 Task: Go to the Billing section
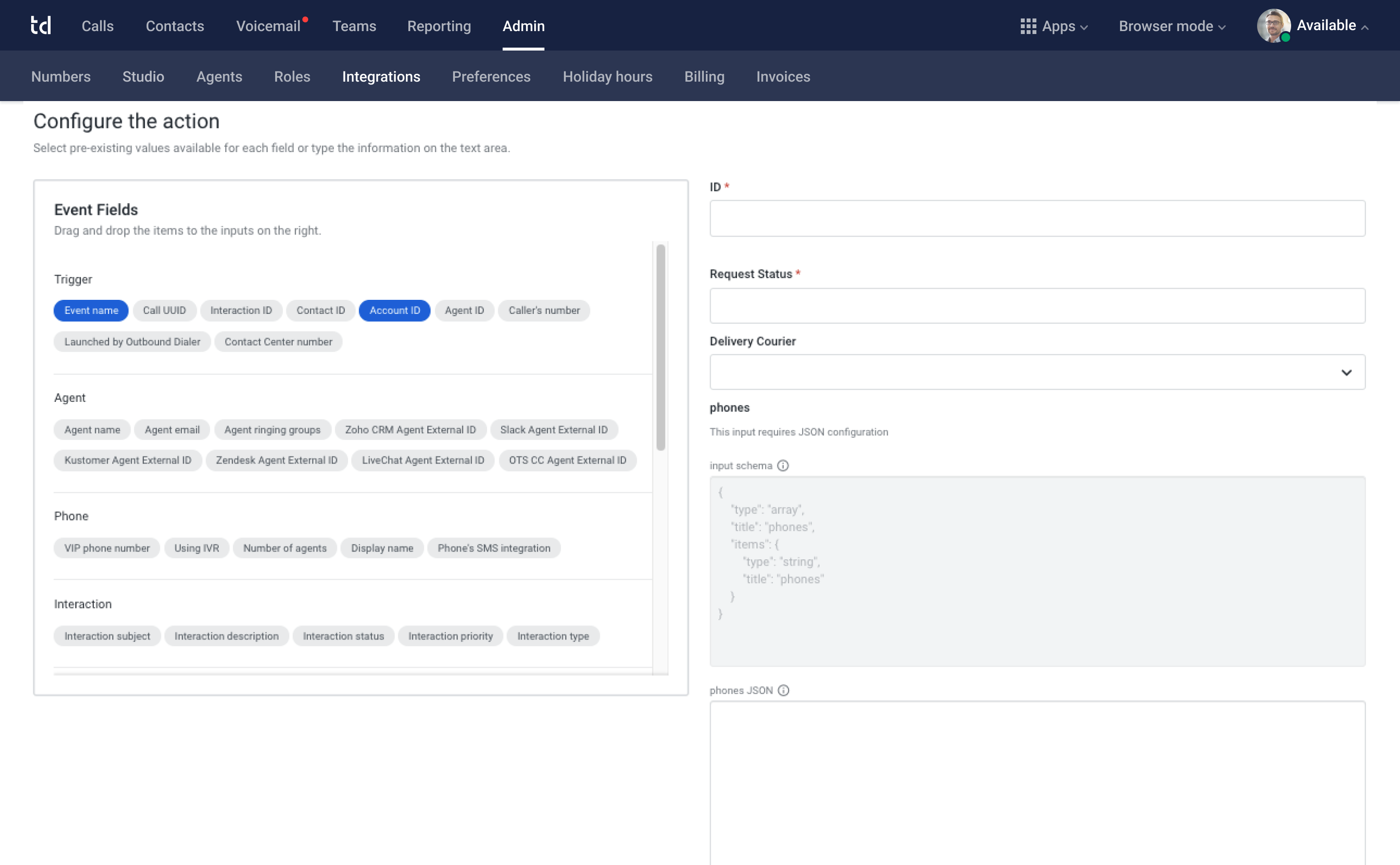(704, 77)
